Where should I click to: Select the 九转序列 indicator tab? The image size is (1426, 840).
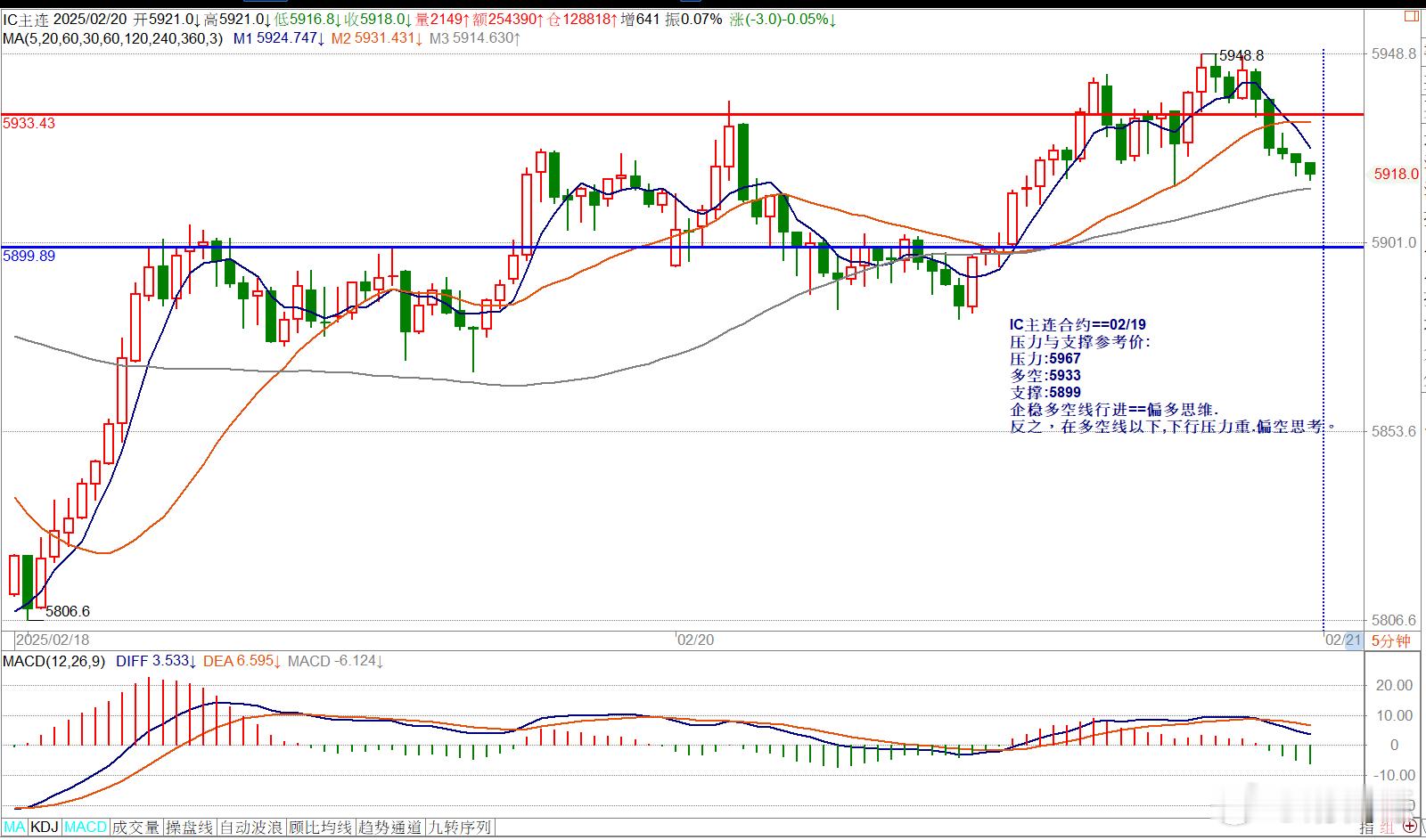460,827
